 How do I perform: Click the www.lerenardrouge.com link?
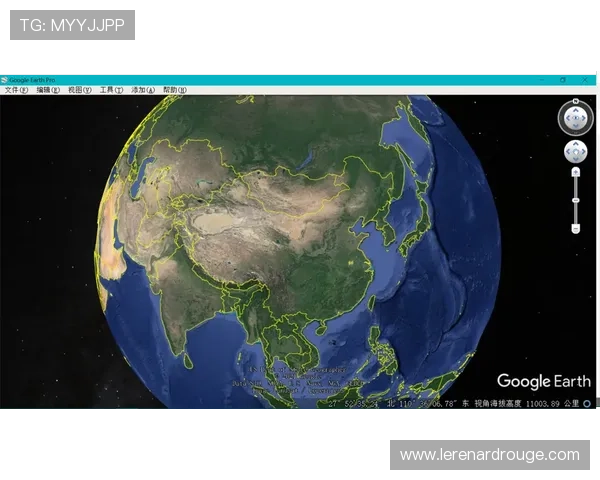(x=489, y=455)
